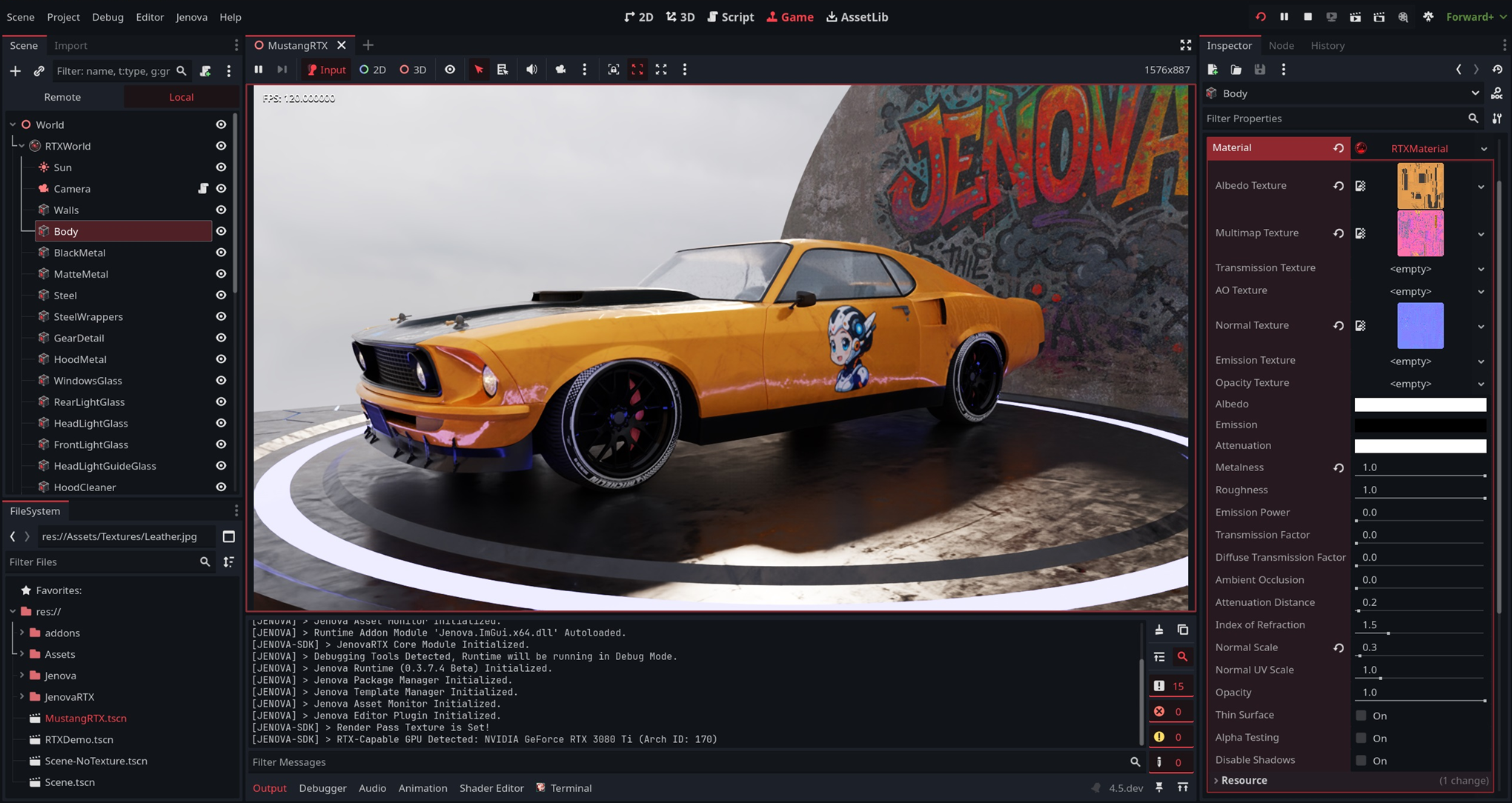Screen dimensions: 1512x803
Task: Click the instantiate child scene link icon
Action: click(x=39, y=71)
